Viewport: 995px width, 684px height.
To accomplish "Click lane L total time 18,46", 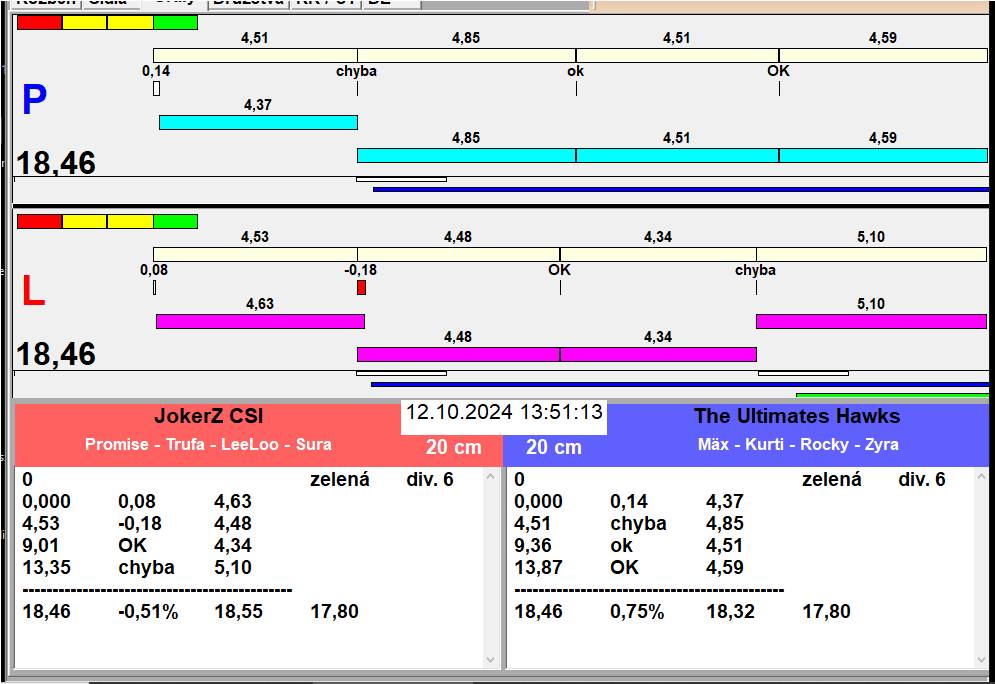I will click(x=56, y=355).
